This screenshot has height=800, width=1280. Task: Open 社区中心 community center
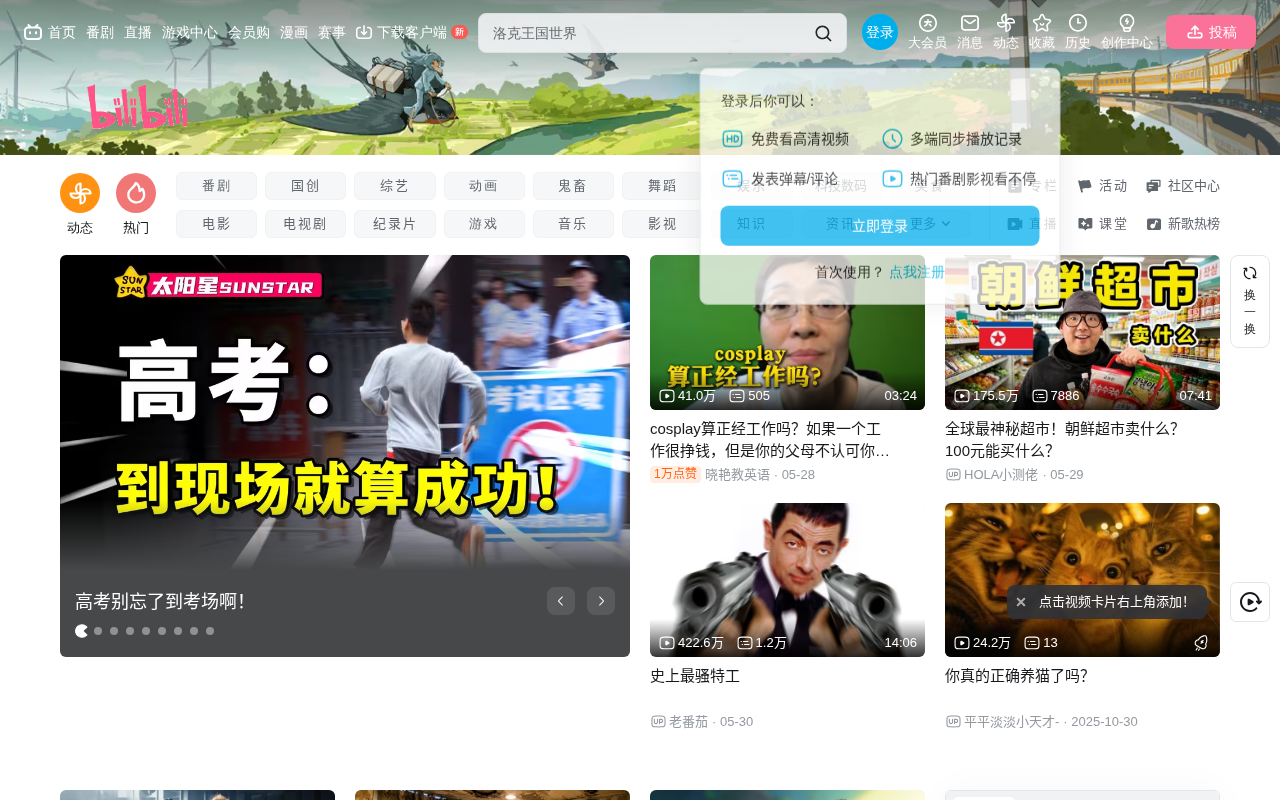[x=1183, y=186]
